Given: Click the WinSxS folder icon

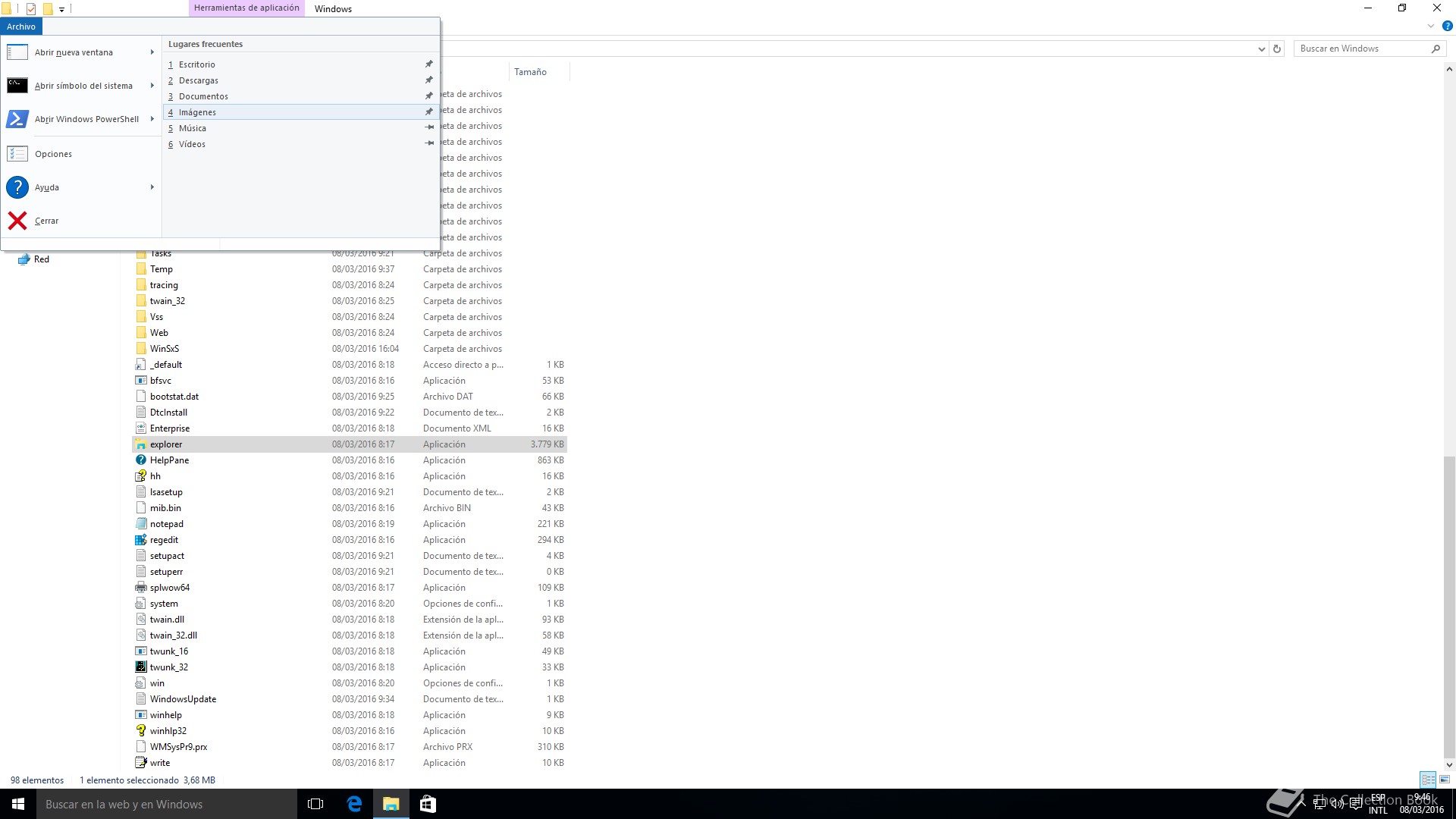Looking at the screenshot, I should [140, 349].
